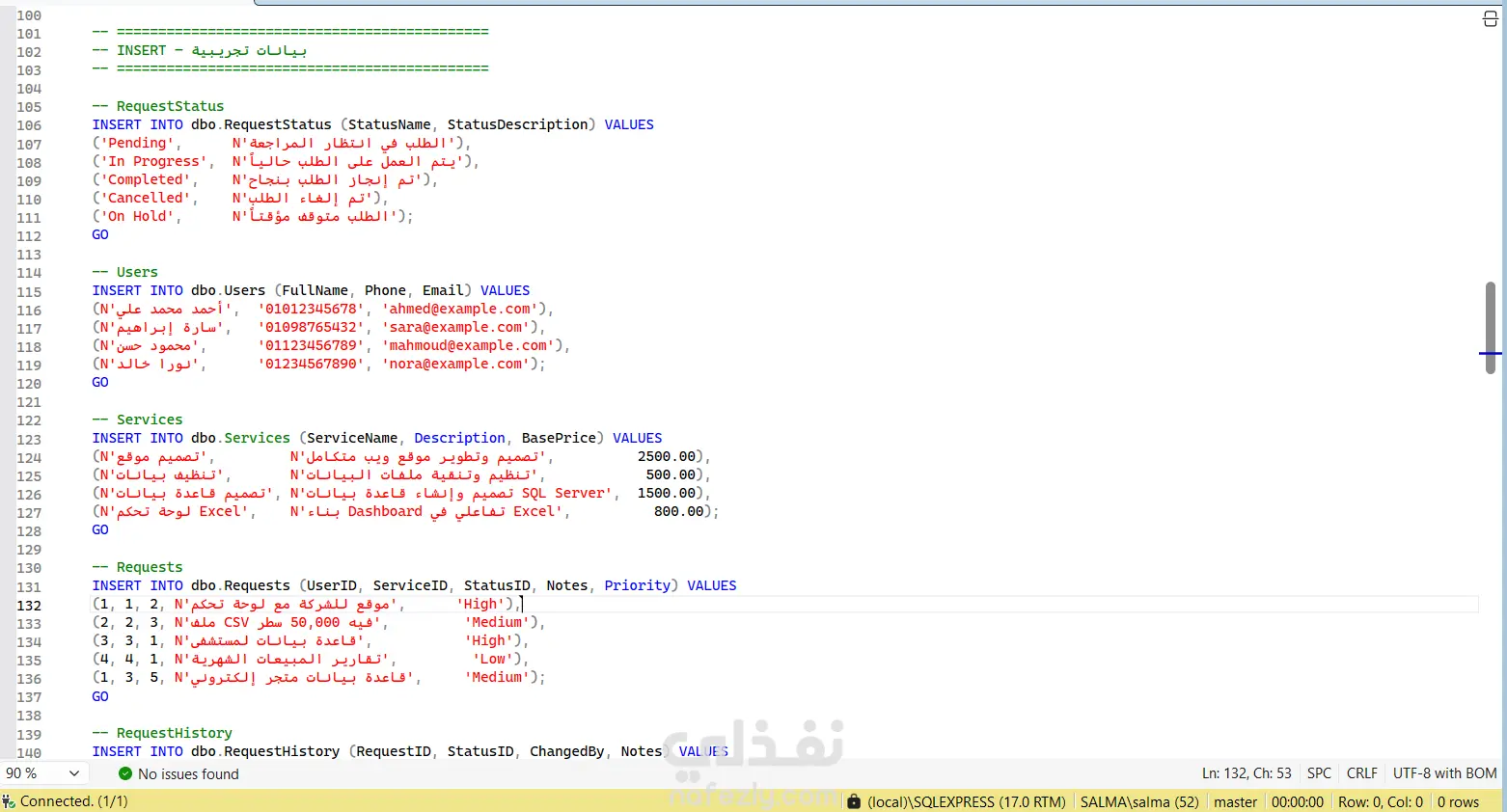This screenshot has width=1507, height=812.
Task: Click the price value 800.00
Action: (679, 511)
